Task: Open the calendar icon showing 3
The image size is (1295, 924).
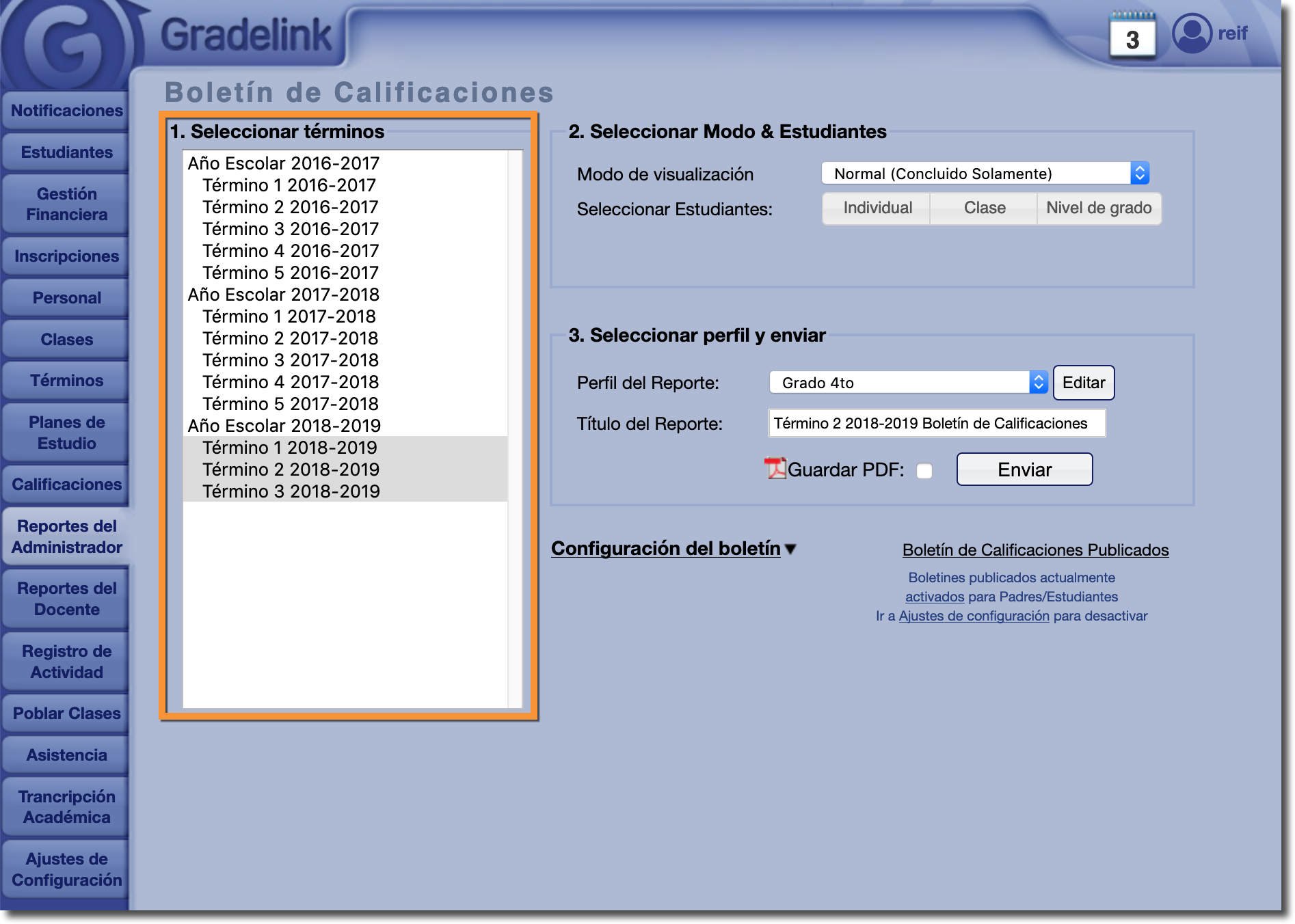Action: [x=1132, y=37]
